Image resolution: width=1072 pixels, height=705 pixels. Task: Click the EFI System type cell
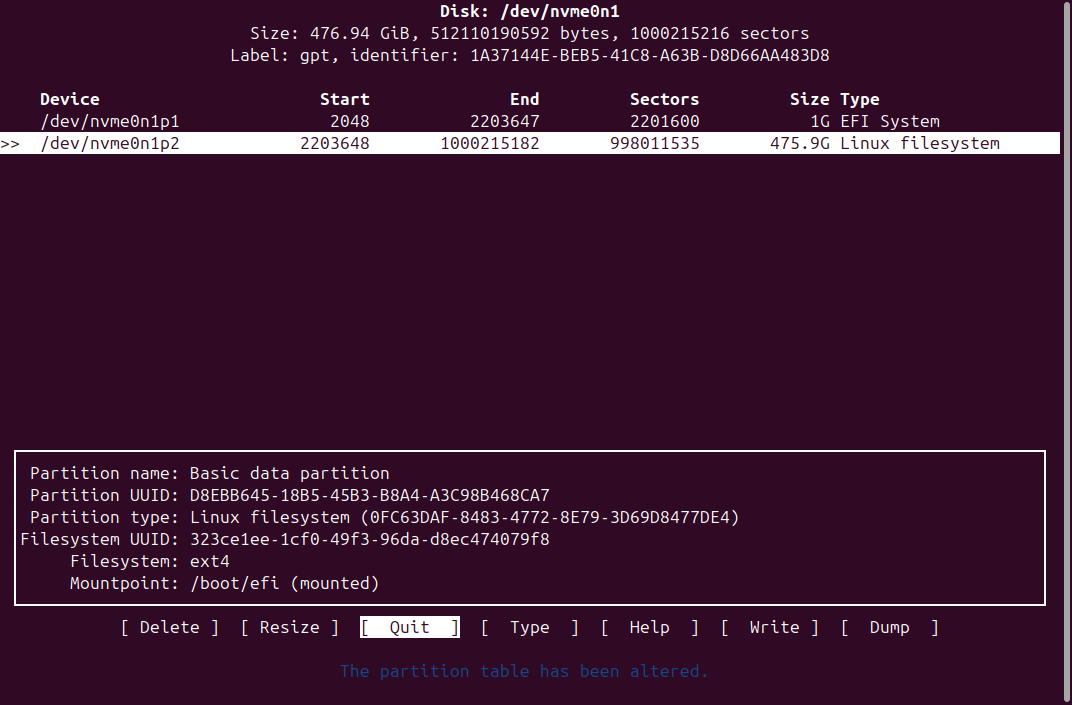pyautogui.click(x=889, y=121)
